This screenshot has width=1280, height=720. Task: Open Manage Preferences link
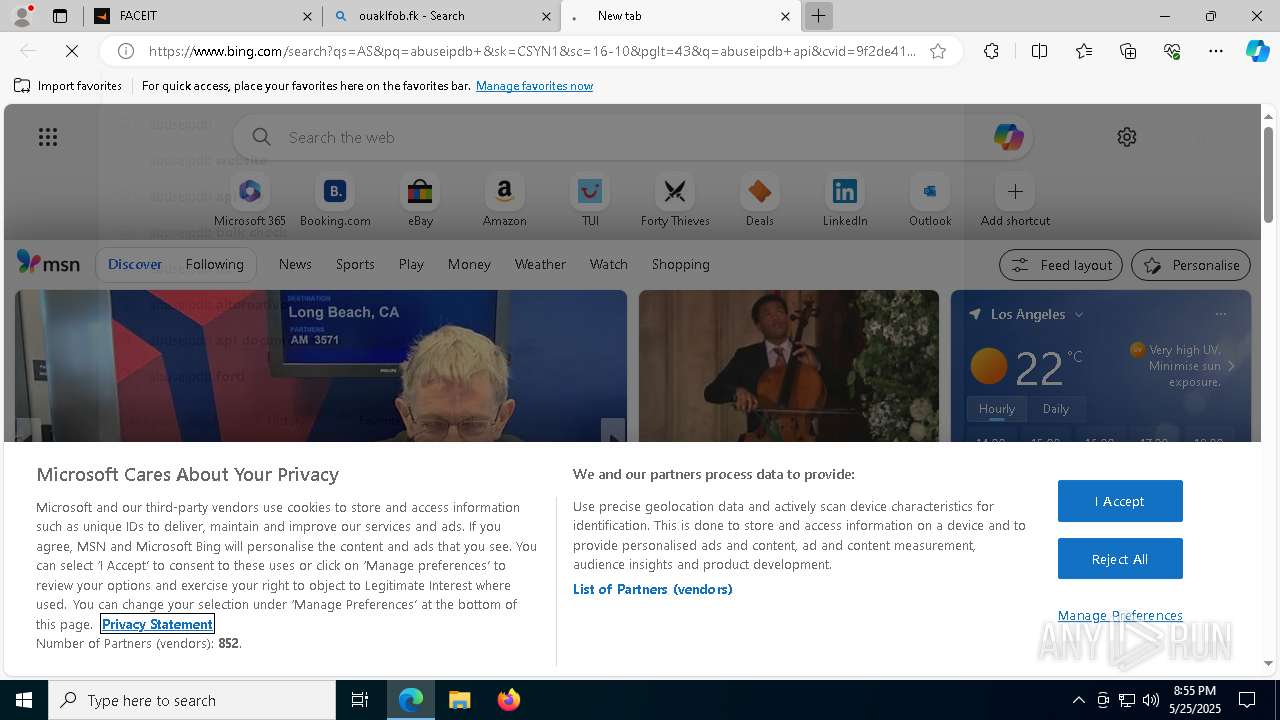(x=1120, y=615)
